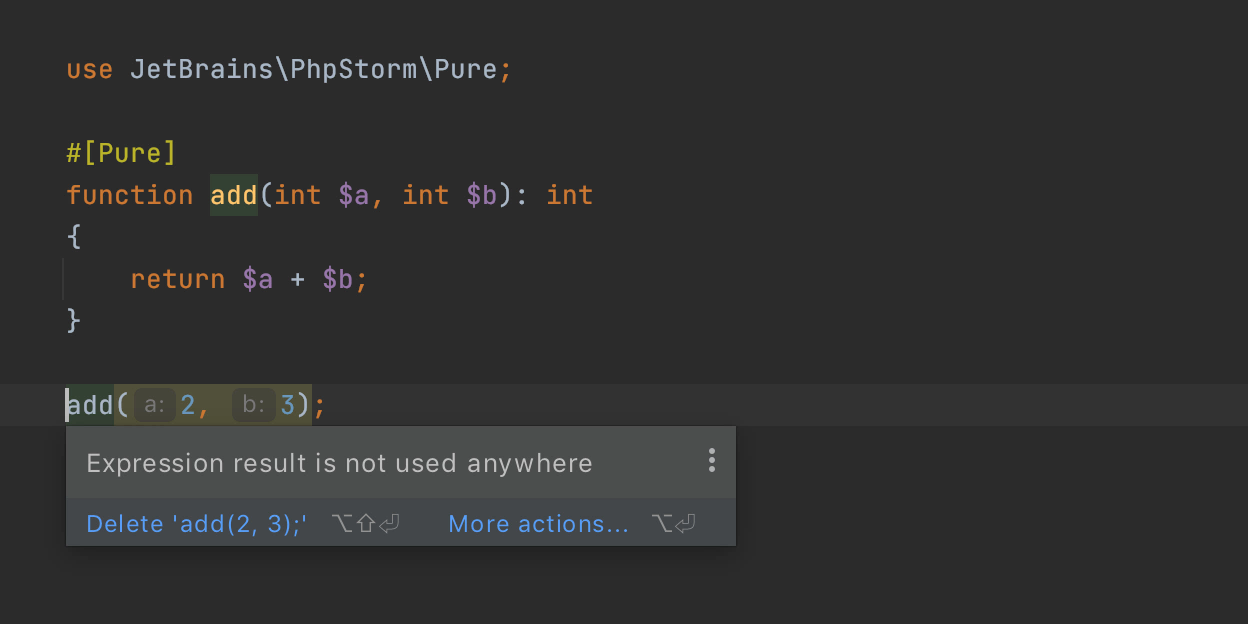
Task: Click the 'use' keyword on first line
Action: (89, 70)
